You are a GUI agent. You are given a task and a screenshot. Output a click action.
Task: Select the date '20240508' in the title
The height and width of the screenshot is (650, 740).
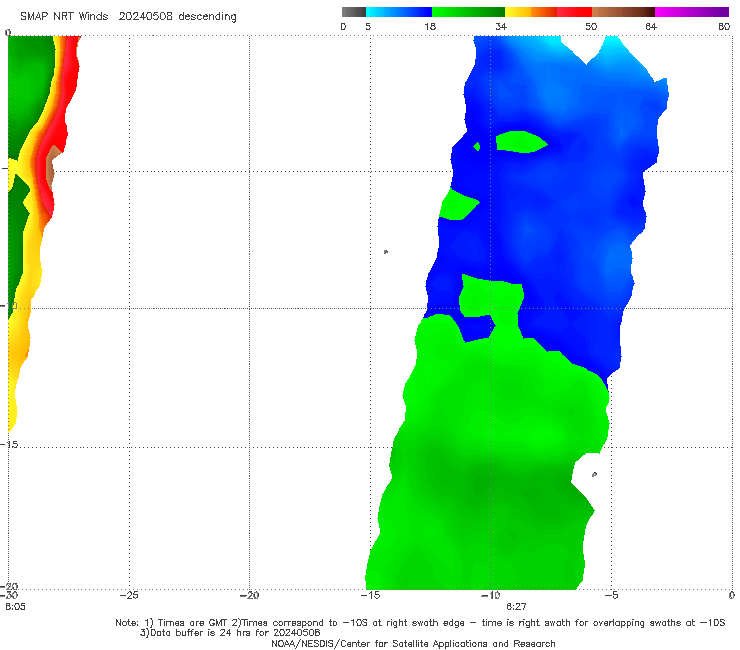point(145,17)
